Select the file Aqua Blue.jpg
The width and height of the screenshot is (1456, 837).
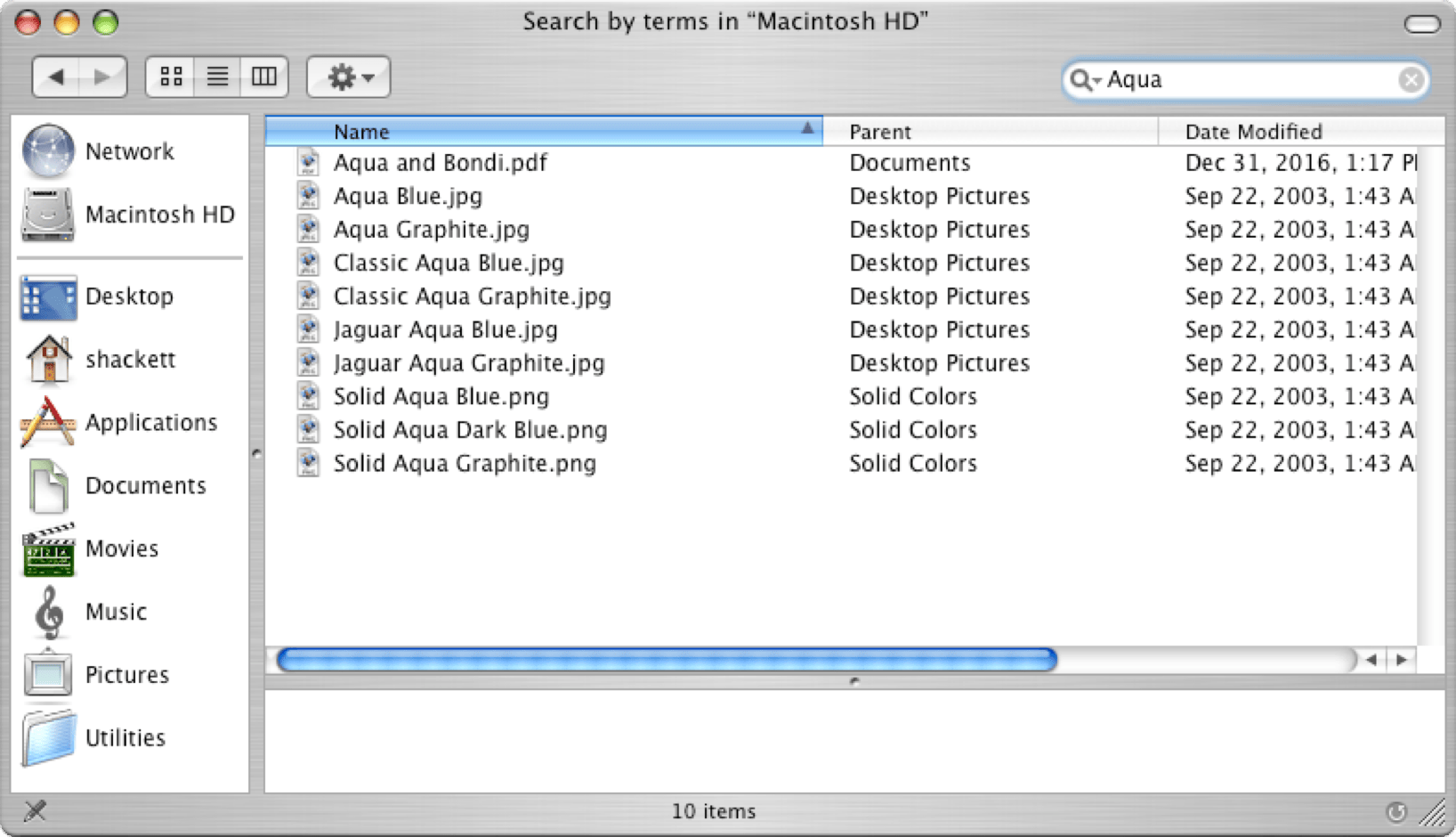point(408,196)
